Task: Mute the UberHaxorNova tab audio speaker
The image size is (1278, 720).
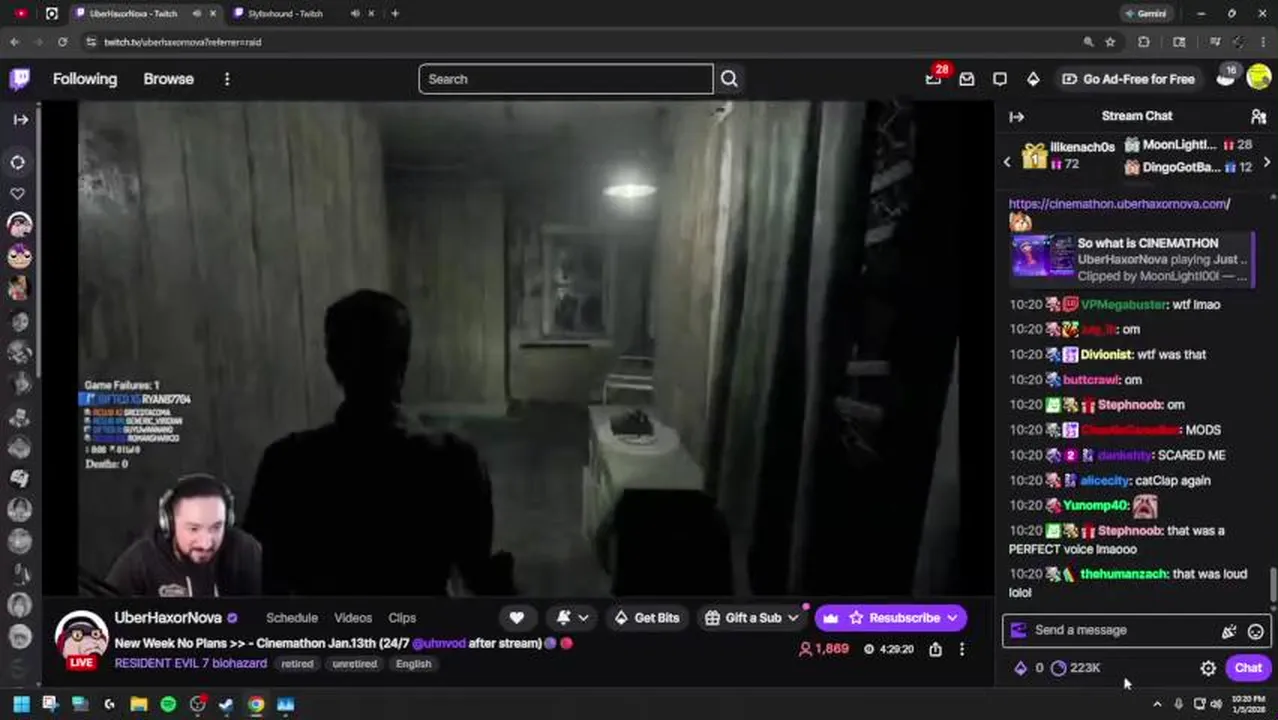Action: coord(196,13)
